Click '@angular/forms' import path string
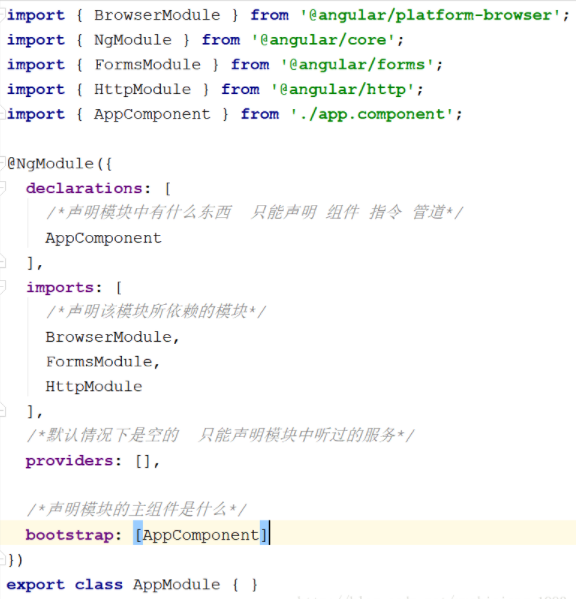The height and width of the screenshot is (599, 580). (x=357, y=65)
